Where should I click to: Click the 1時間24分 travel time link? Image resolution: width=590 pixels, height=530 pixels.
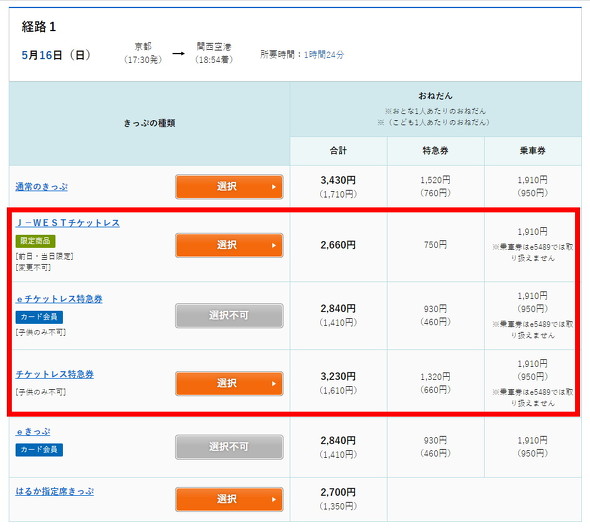pos(324,55)
